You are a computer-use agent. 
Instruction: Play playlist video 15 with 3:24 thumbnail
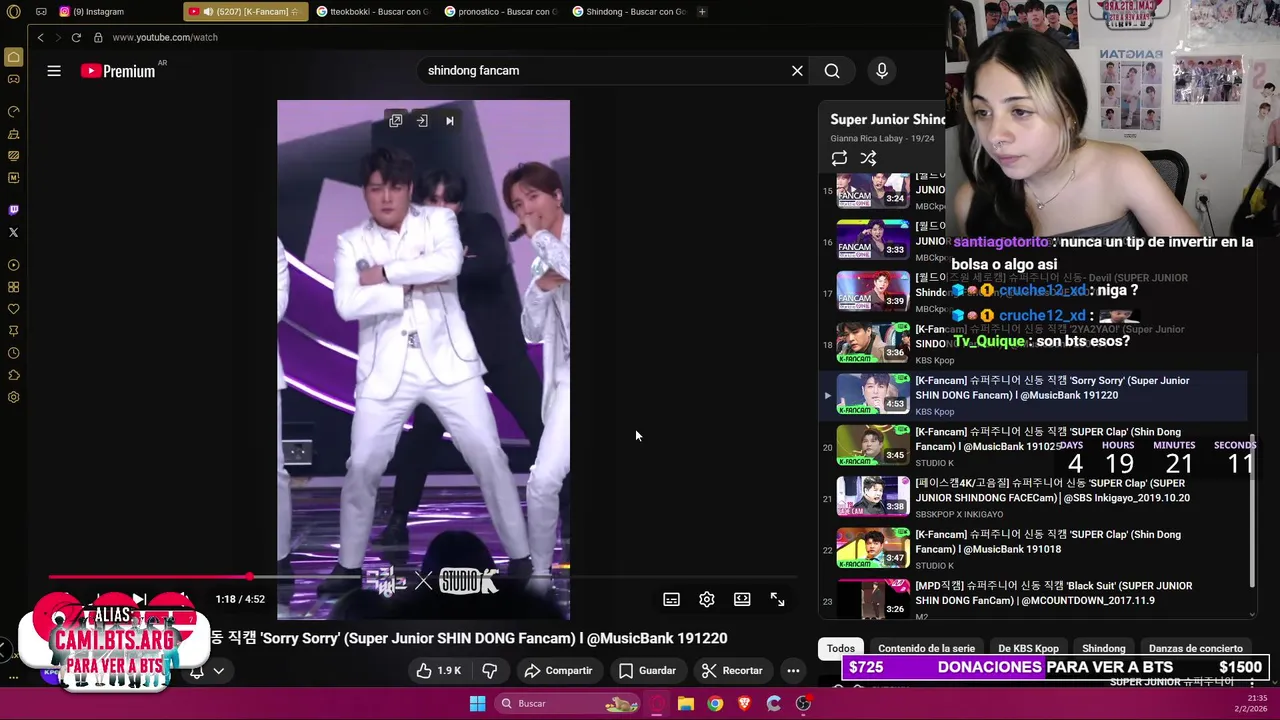click(x=873, y=189)
